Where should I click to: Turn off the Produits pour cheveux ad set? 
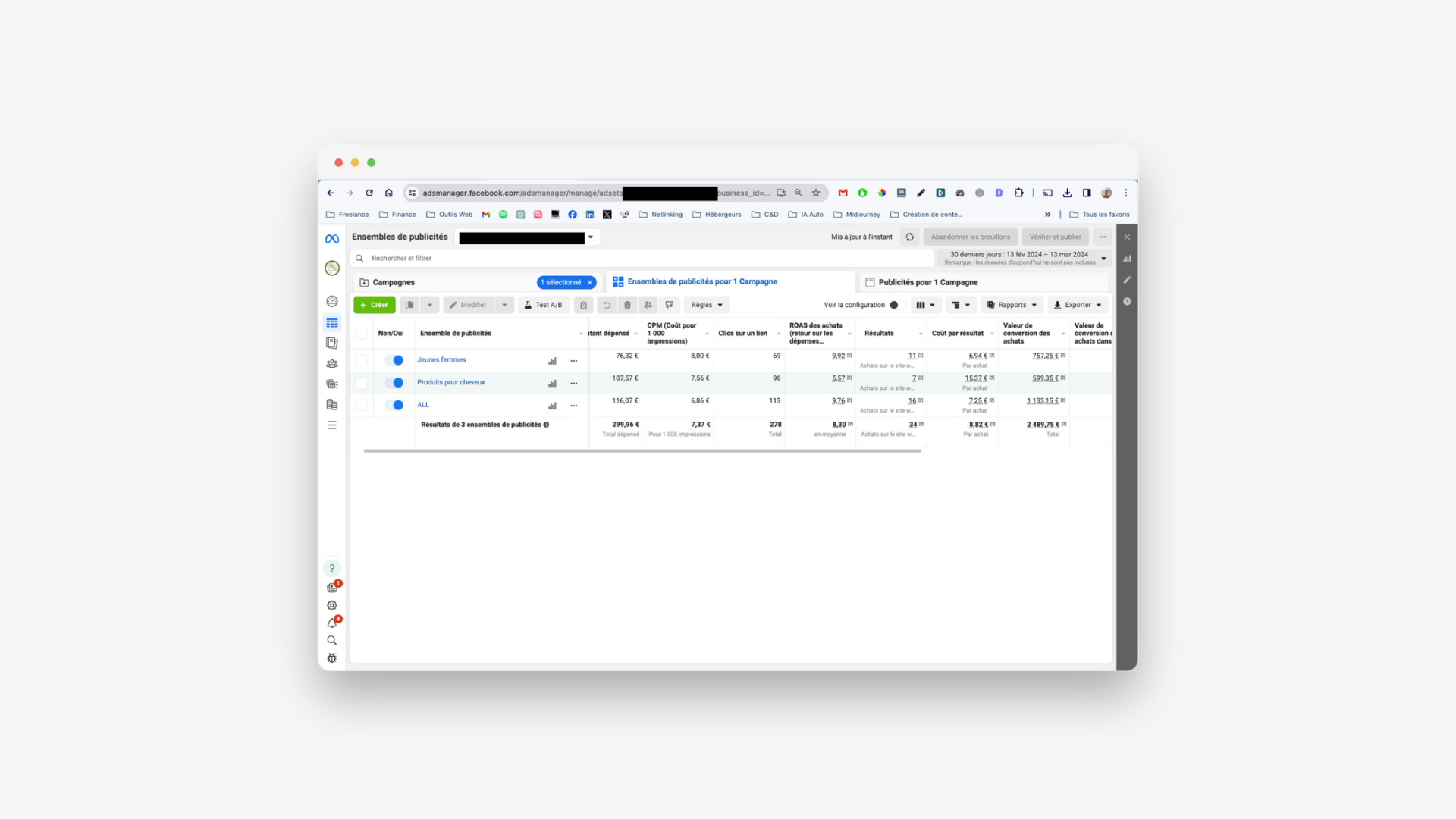coord(394,383)
